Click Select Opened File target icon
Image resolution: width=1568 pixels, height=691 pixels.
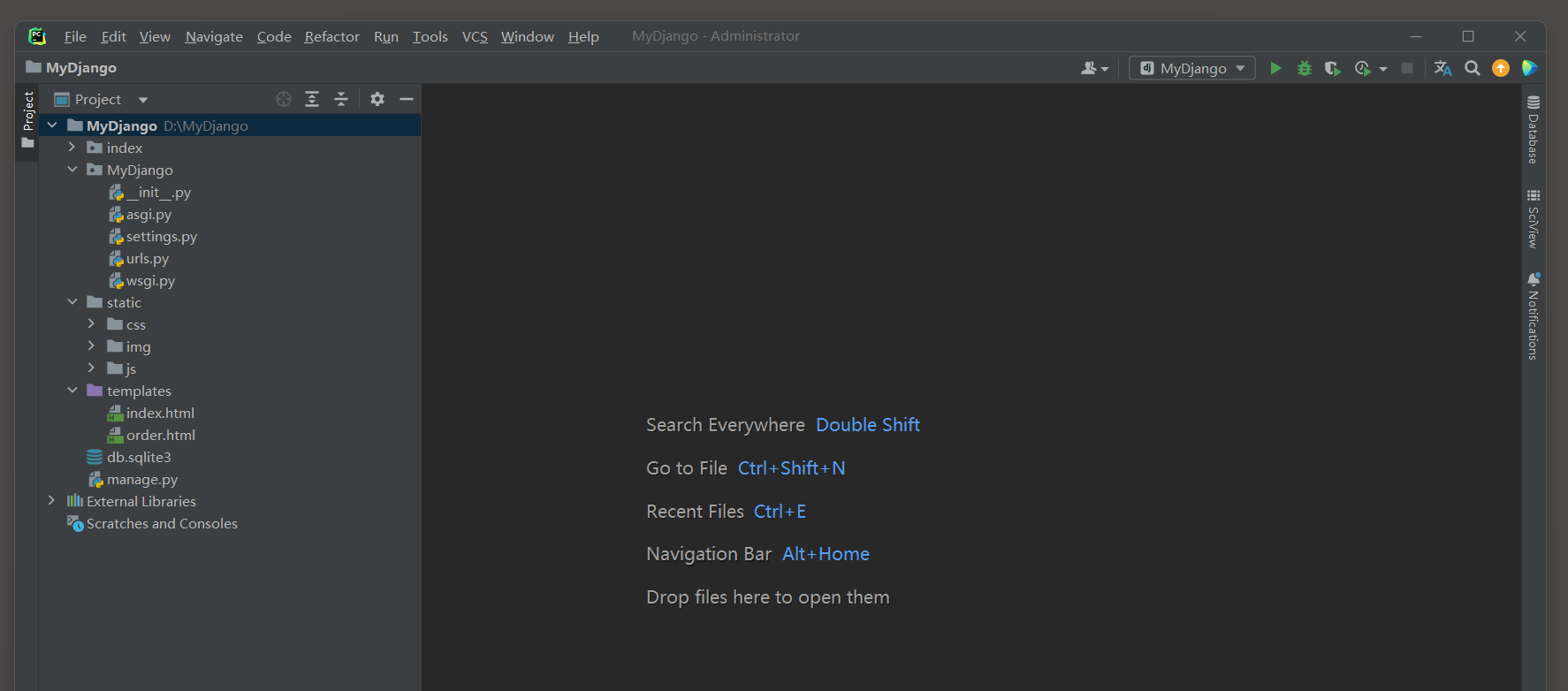coord(284,99)
